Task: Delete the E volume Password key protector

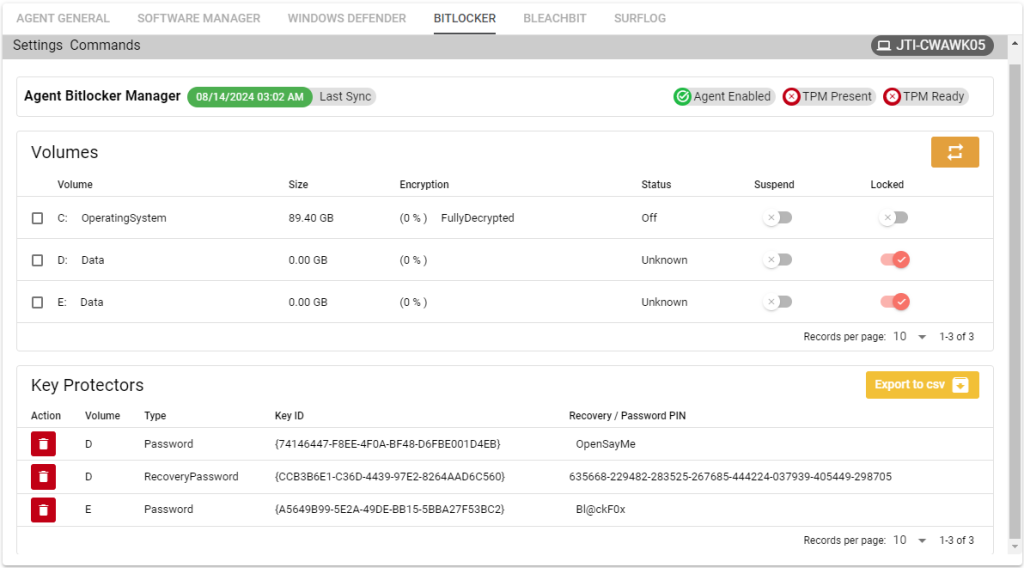Action: tap(43, 510)
